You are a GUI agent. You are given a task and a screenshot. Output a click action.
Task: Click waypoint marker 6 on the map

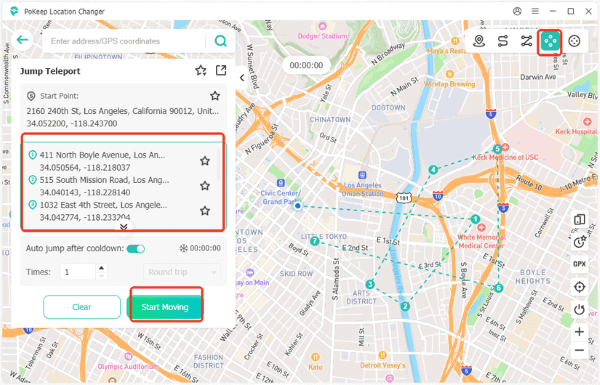click(498, 288)
